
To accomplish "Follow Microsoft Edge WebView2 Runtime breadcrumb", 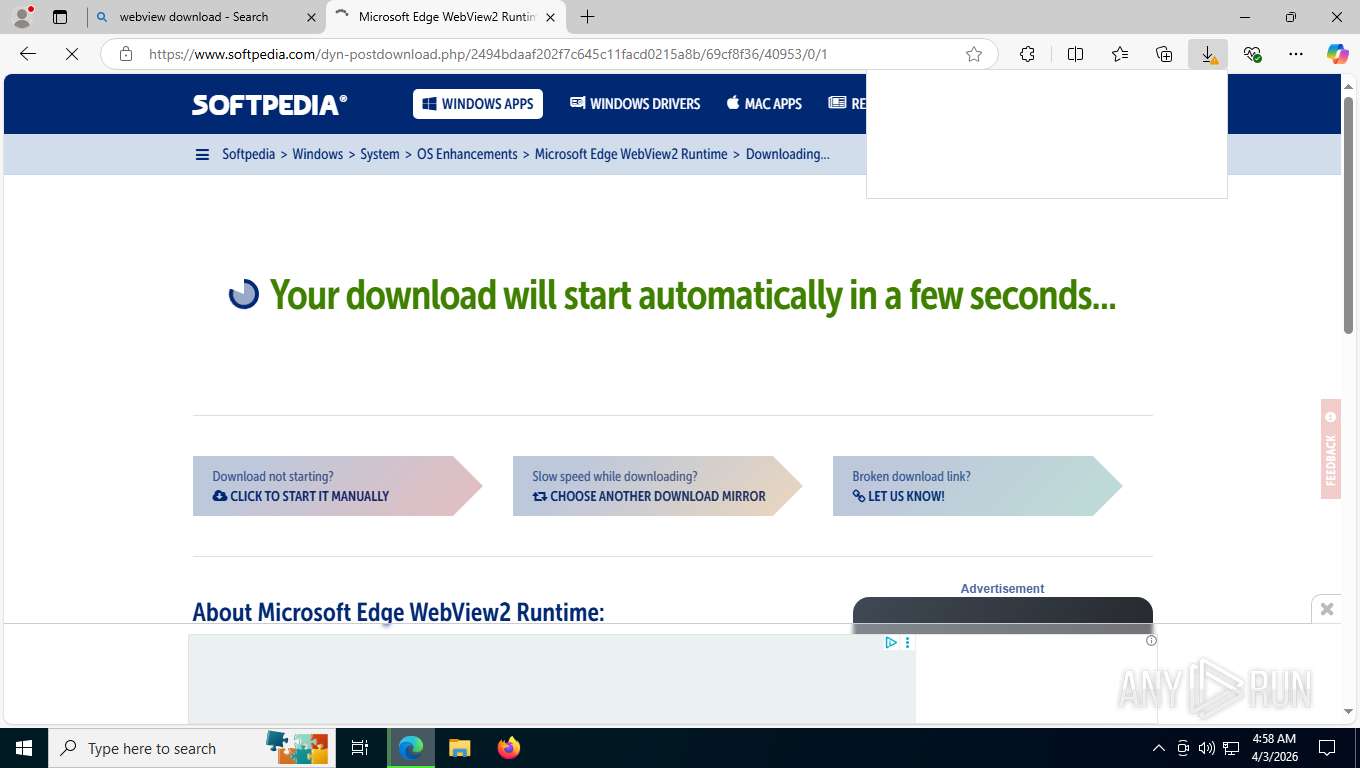I will coord(631,154).
